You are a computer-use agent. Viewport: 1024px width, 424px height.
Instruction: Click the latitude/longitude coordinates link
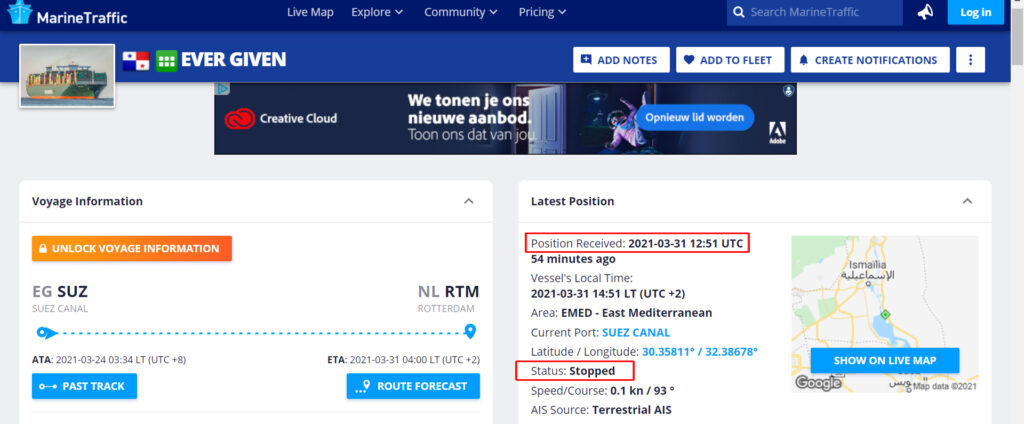[699, 351]
